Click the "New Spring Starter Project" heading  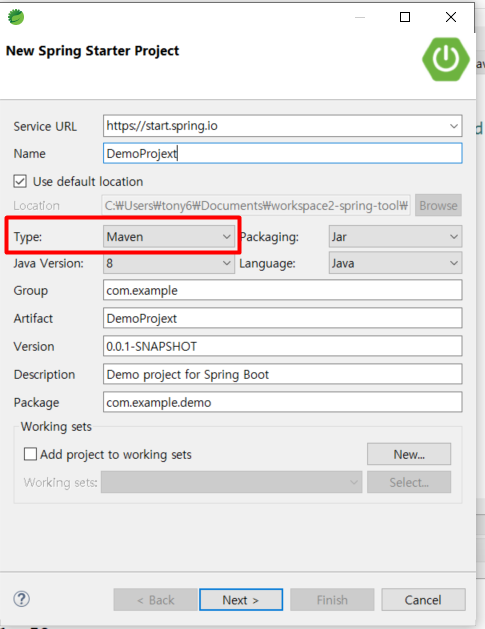[x=92, y=51]
